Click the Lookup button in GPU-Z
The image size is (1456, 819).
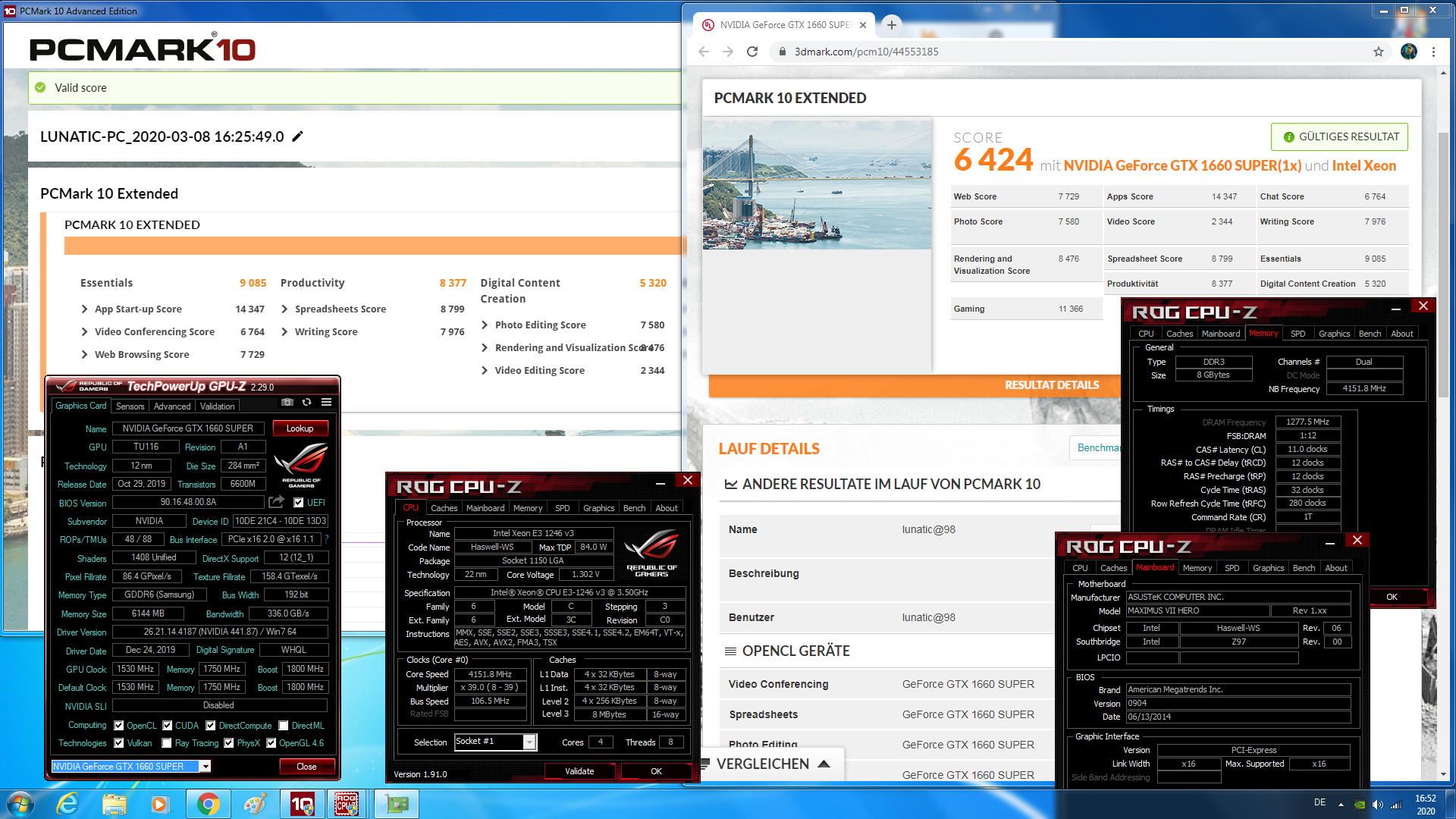pos(300,428)
